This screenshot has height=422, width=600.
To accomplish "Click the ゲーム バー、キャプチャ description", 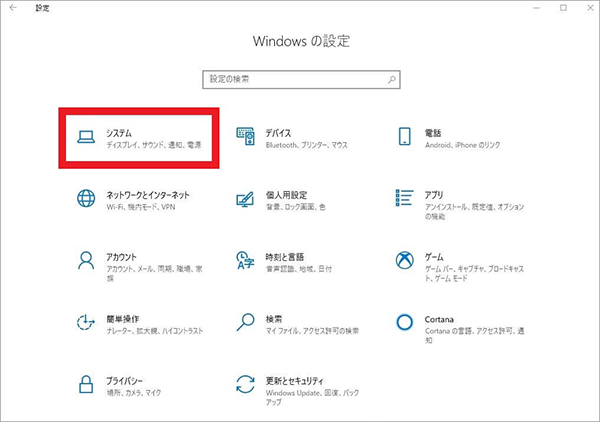I will pos(474,274).
